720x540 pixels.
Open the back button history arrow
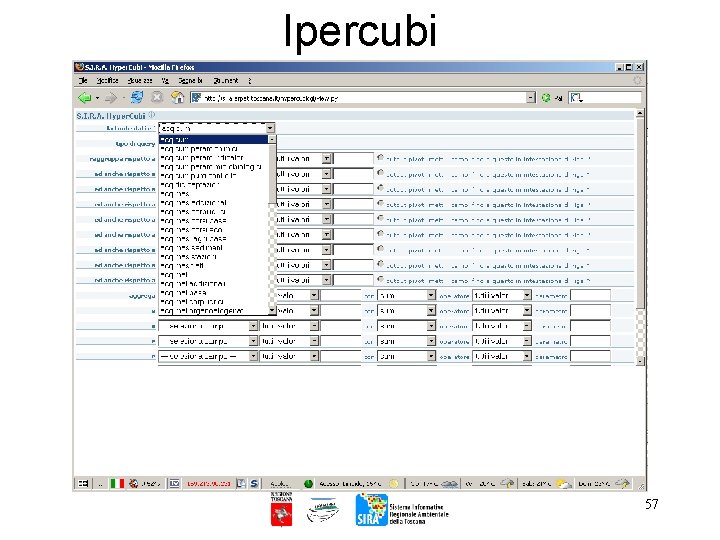coord(97,98)
